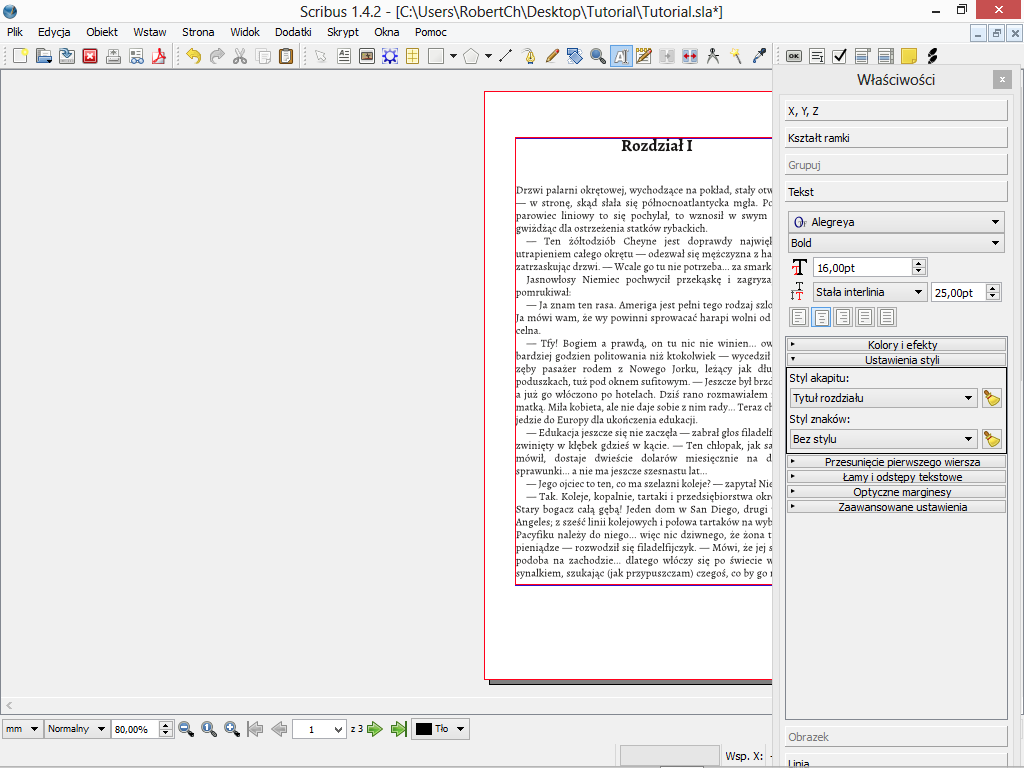Open the Alegreya font family dropdown

(896, 222)
